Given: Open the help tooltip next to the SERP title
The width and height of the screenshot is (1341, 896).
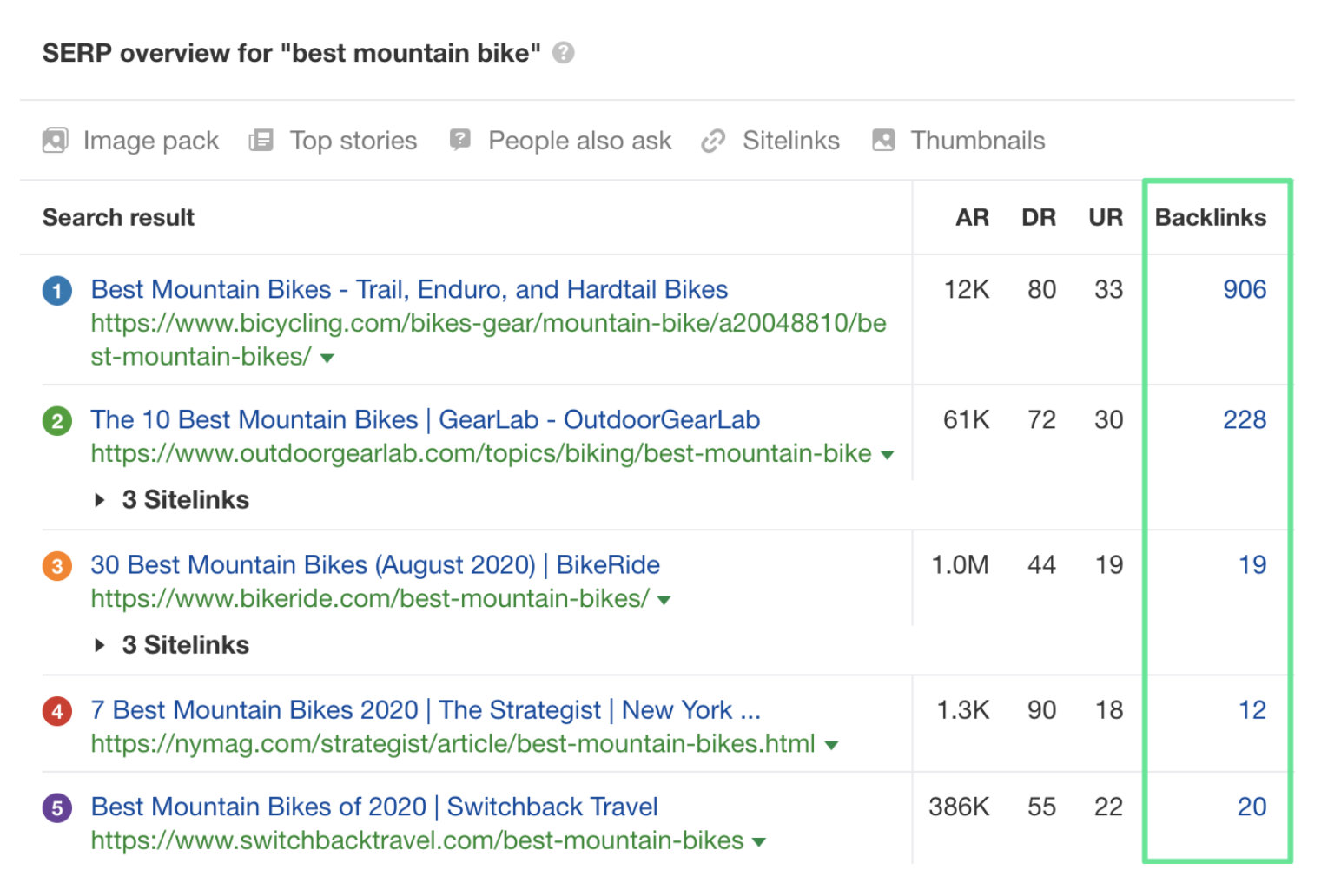Looking at the screenshot, I should pyautogui.click(x=563, y=53).
